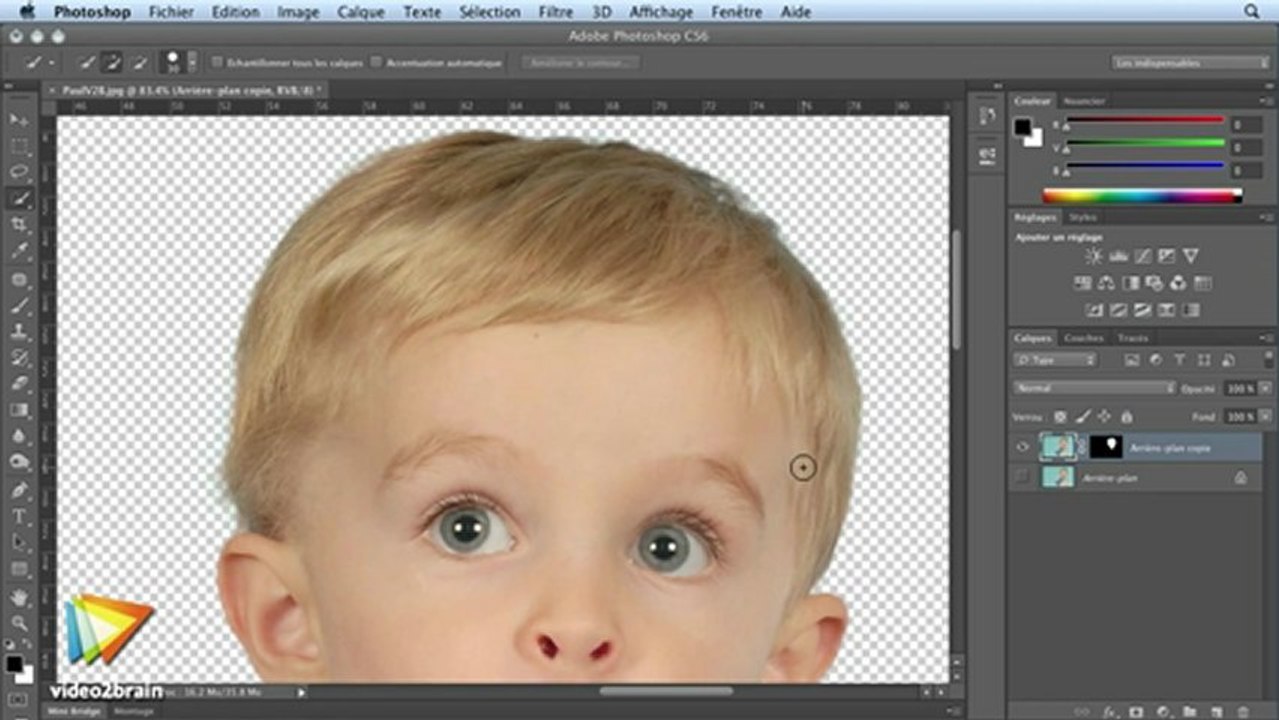The image size is (1279, 720).
Task: Open the blend mode Normal dropdown
Action: click(x=1094, y=388)
